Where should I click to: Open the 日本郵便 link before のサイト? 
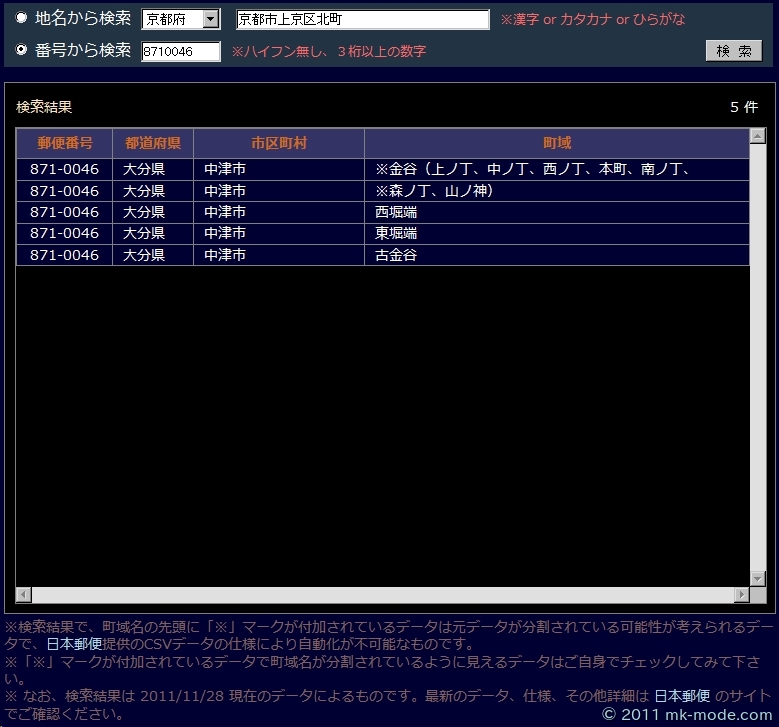[682, 696]
